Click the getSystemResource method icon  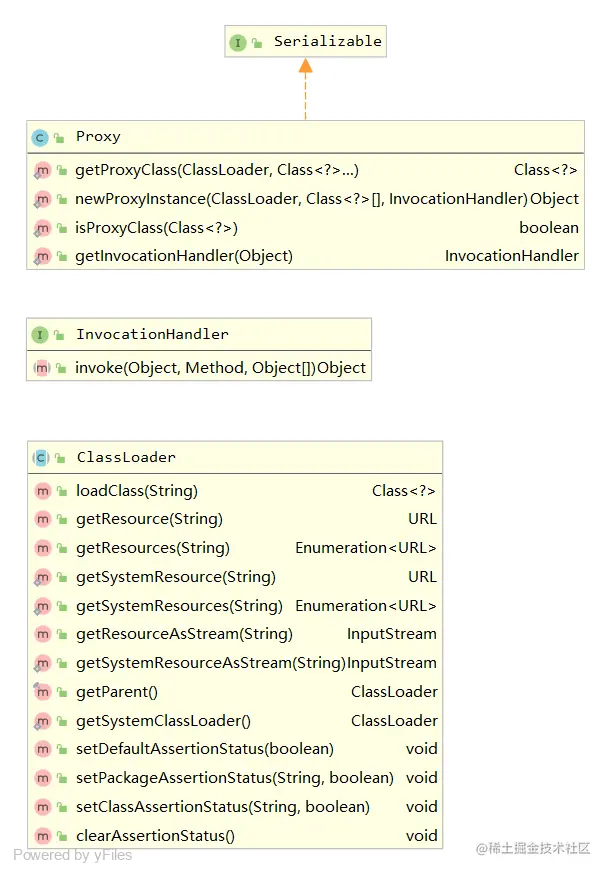click(43, 578)
